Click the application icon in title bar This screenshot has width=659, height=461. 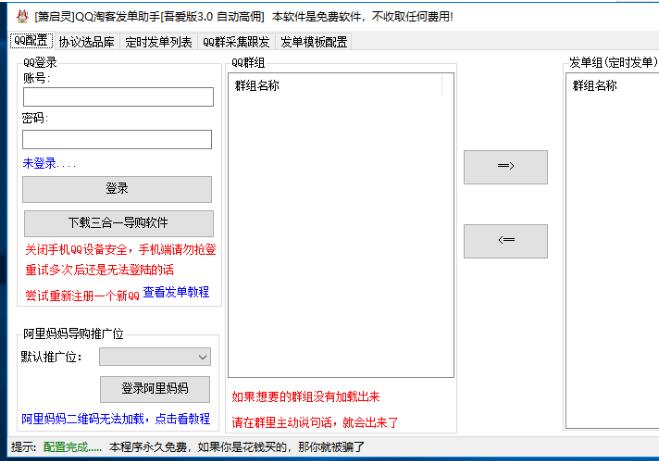[x=22, y=16]
